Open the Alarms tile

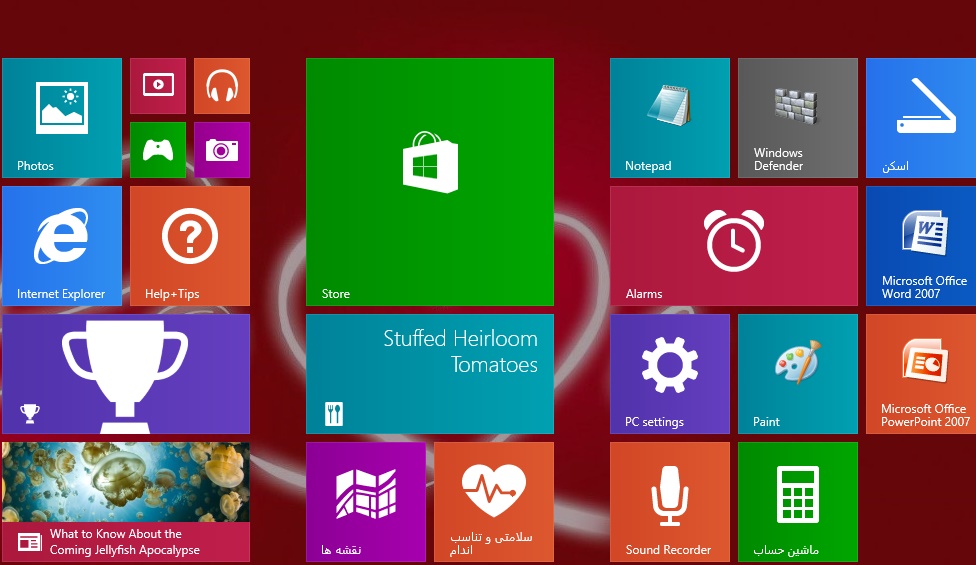pyautogui.click(x=734, y=246)
